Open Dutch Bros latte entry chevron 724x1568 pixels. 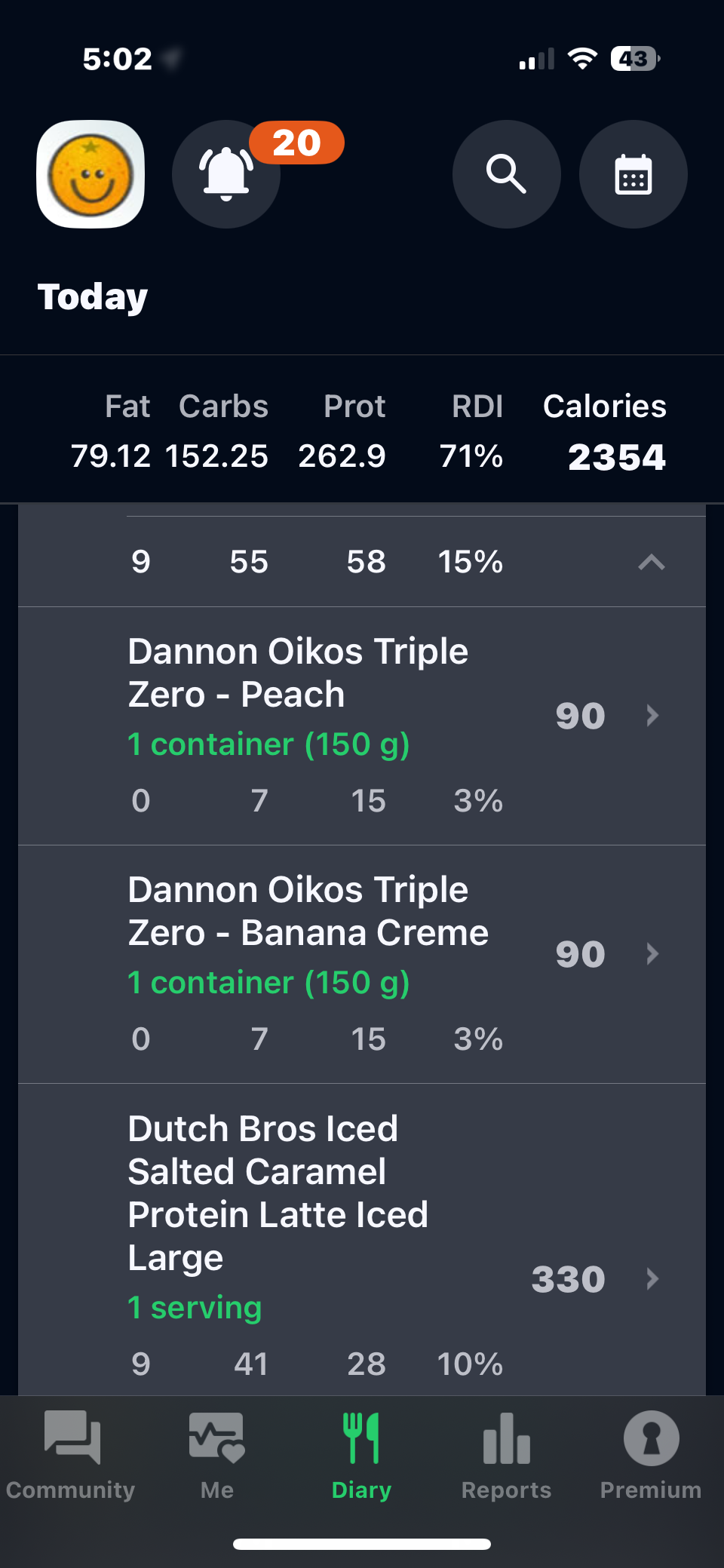tap(652, 1278)
